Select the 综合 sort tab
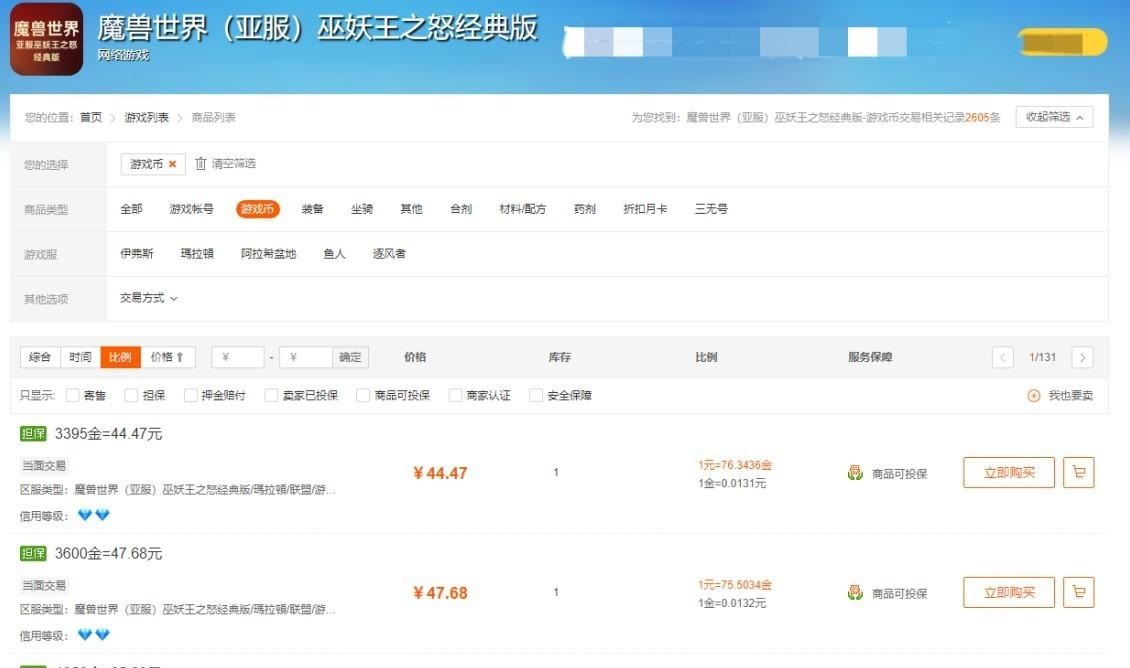Image resolution: width=1130 pixels, height=668 pixels. [x=40, y=357]
